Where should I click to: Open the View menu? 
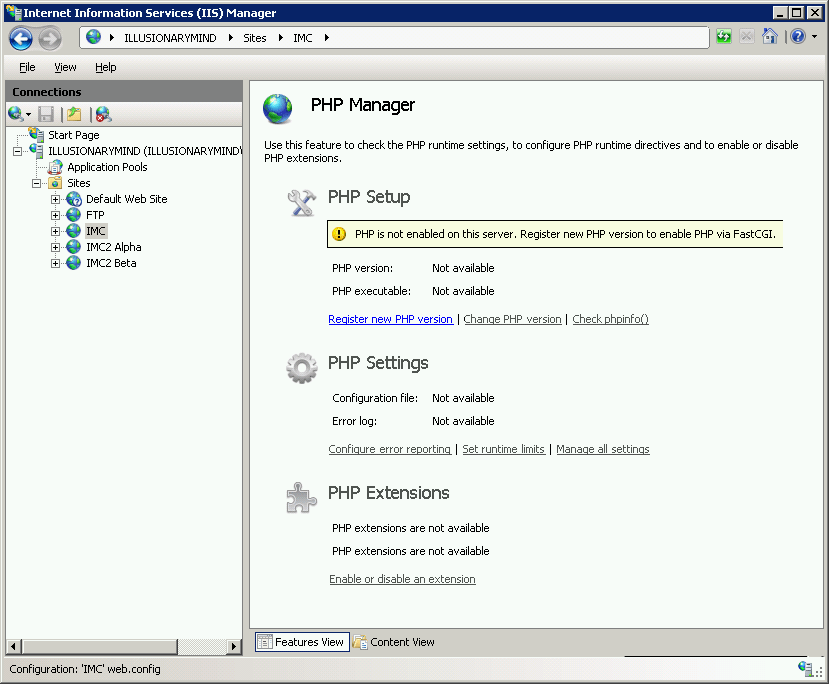pos(66,67)
